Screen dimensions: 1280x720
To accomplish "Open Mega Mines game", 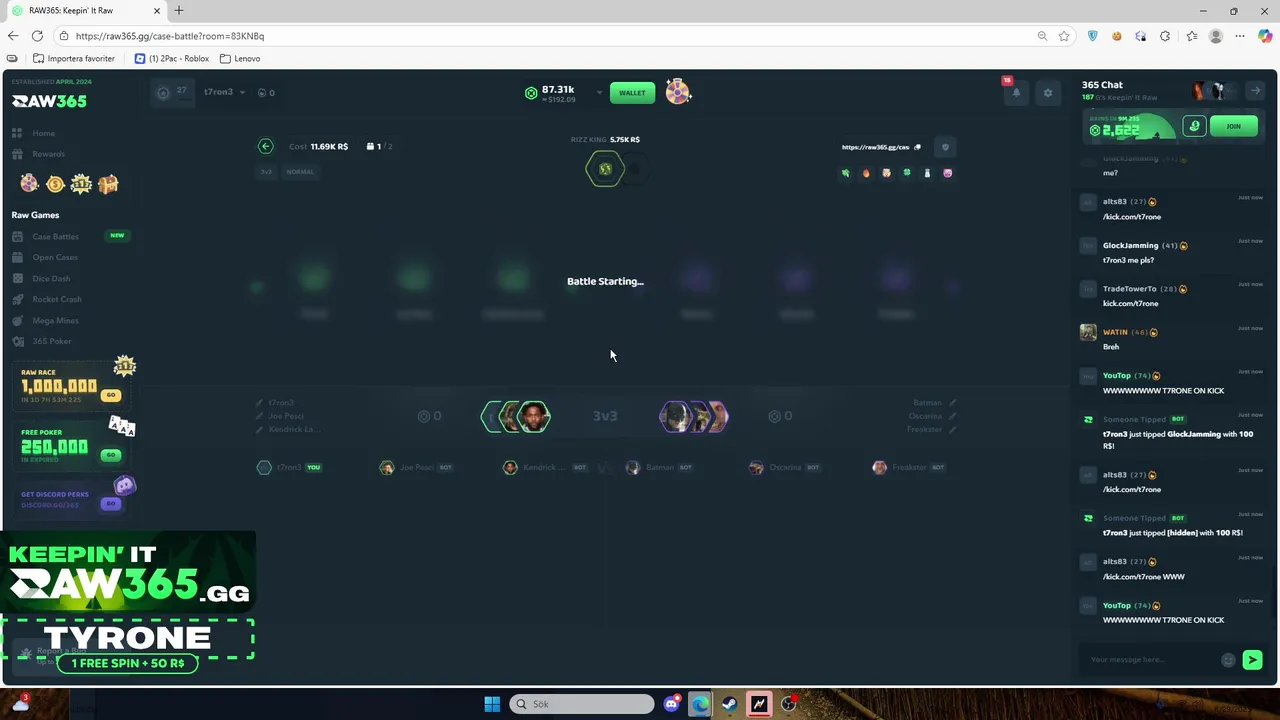I will click(55, 320).
